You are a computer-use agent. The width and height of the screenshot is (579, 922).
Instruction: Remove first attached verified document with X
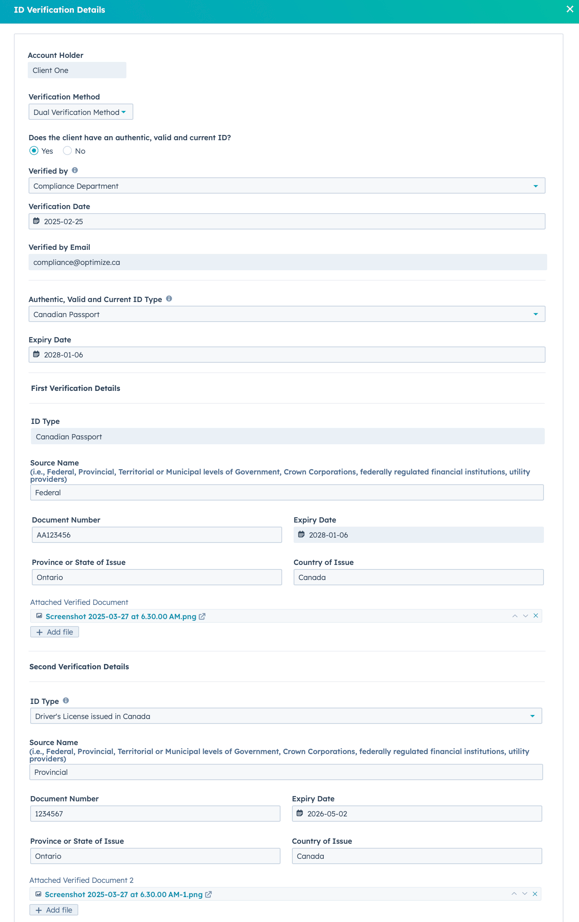536,616
